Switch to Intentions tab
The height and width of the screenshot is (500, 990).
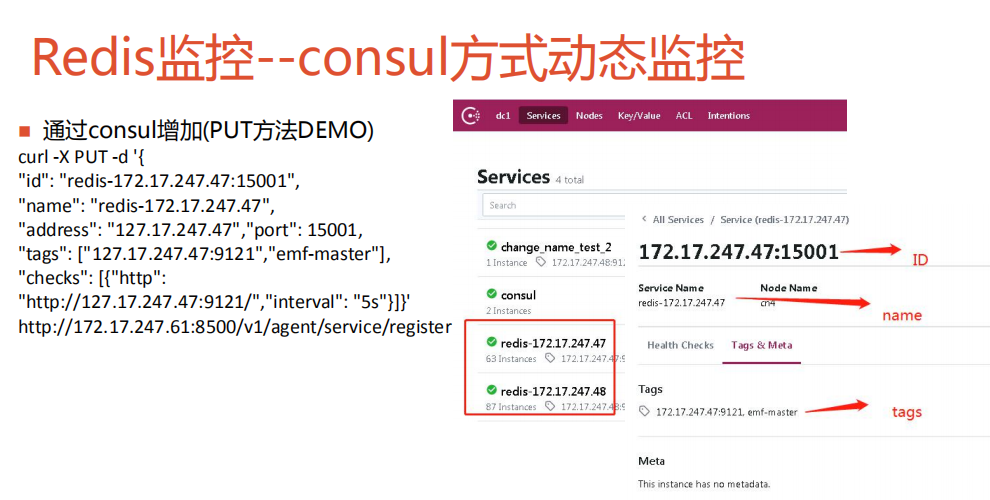coord(728,116)
